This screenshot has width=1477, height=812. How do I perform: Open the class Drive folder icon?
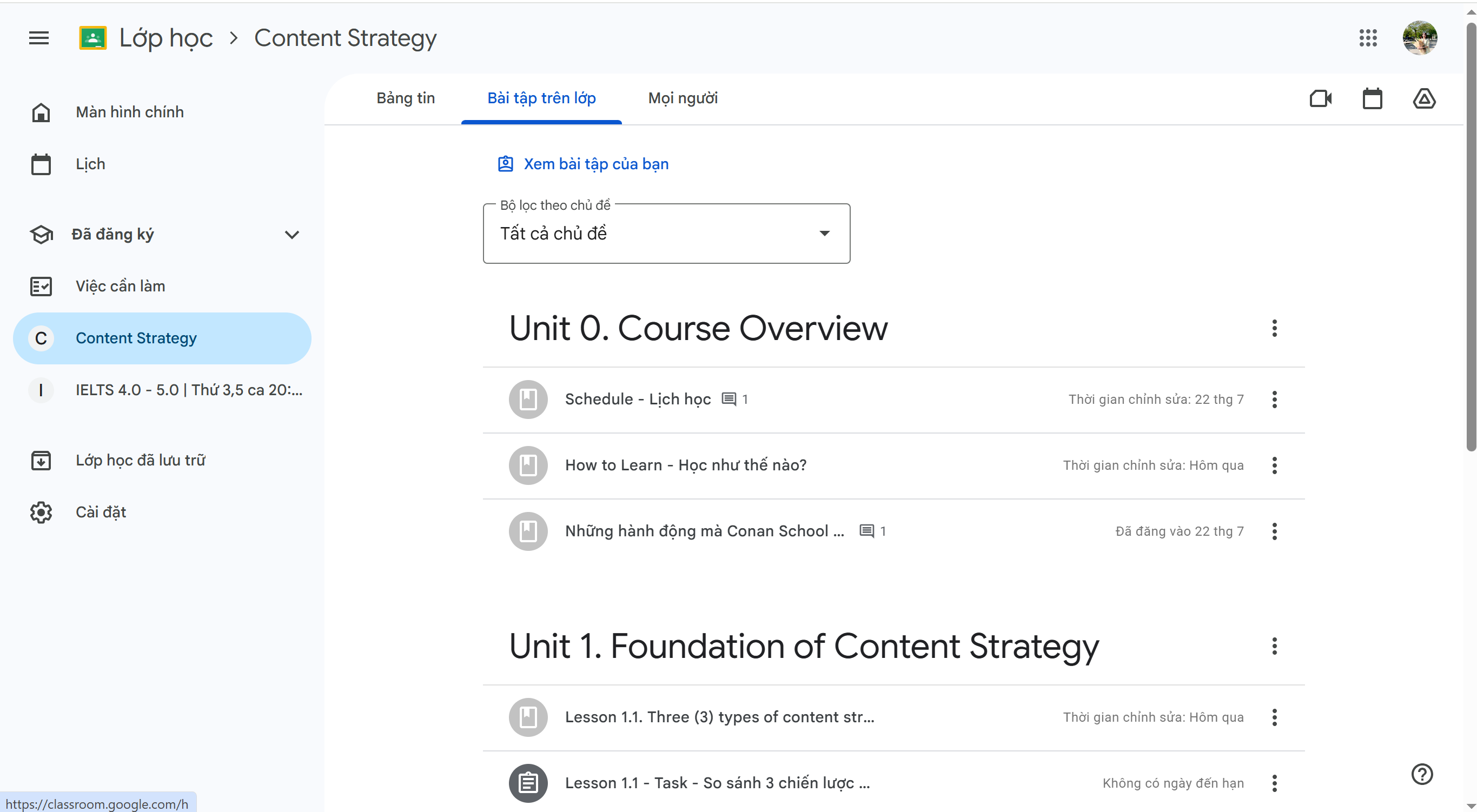[1423, 98]
